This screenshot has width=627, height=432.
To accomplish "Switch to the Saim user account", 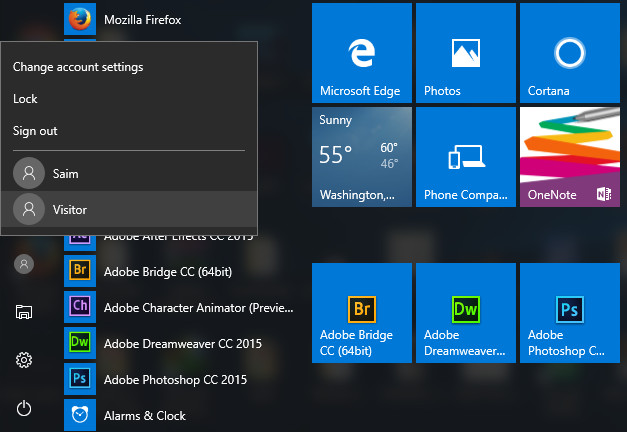I will pos(65,174).
